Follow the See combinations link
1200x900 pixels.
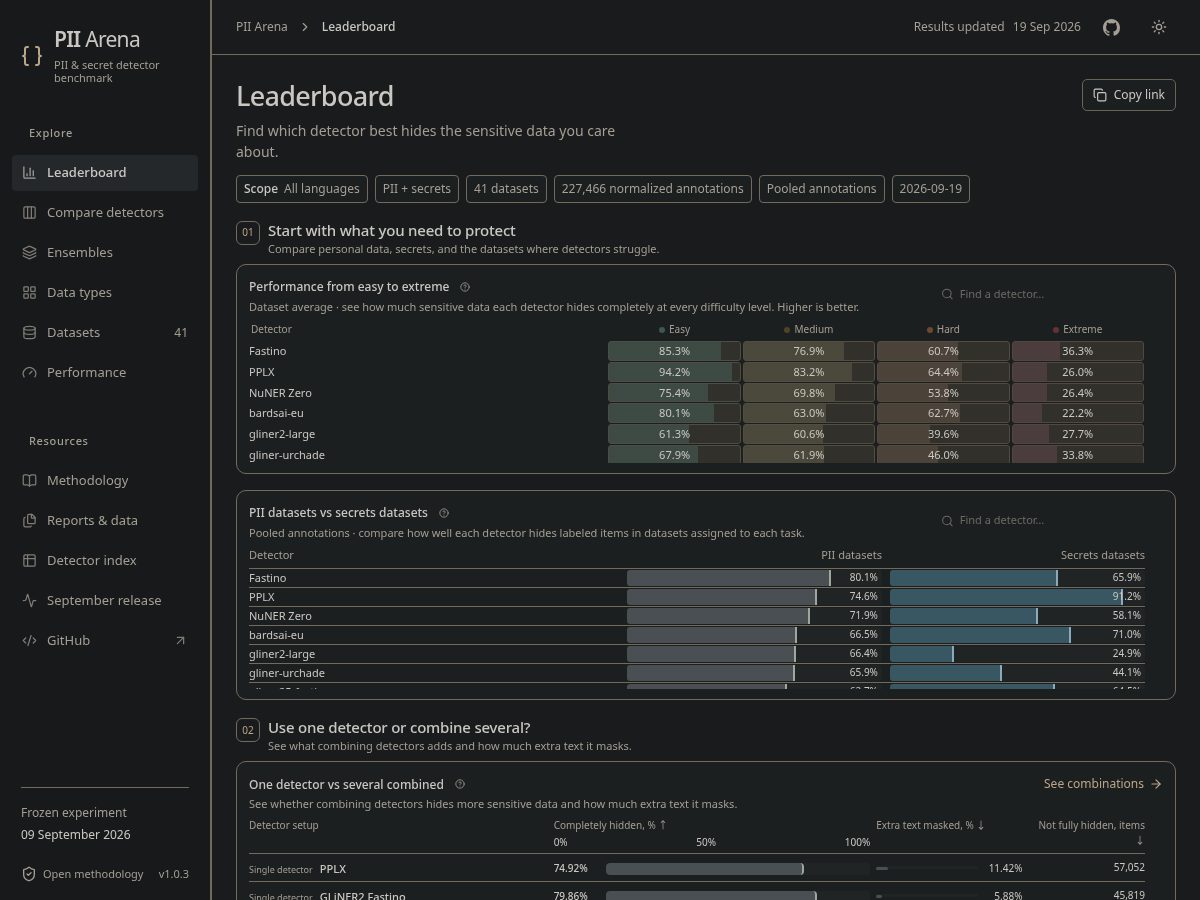coord(1102,784)
